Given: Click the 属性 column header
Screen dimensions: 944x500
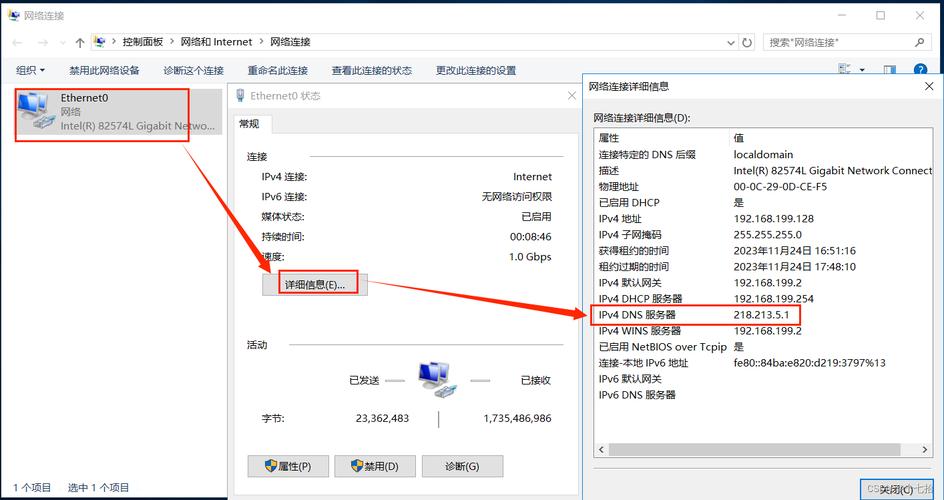Looking at the screenshot, I should [x=662, y=138].
